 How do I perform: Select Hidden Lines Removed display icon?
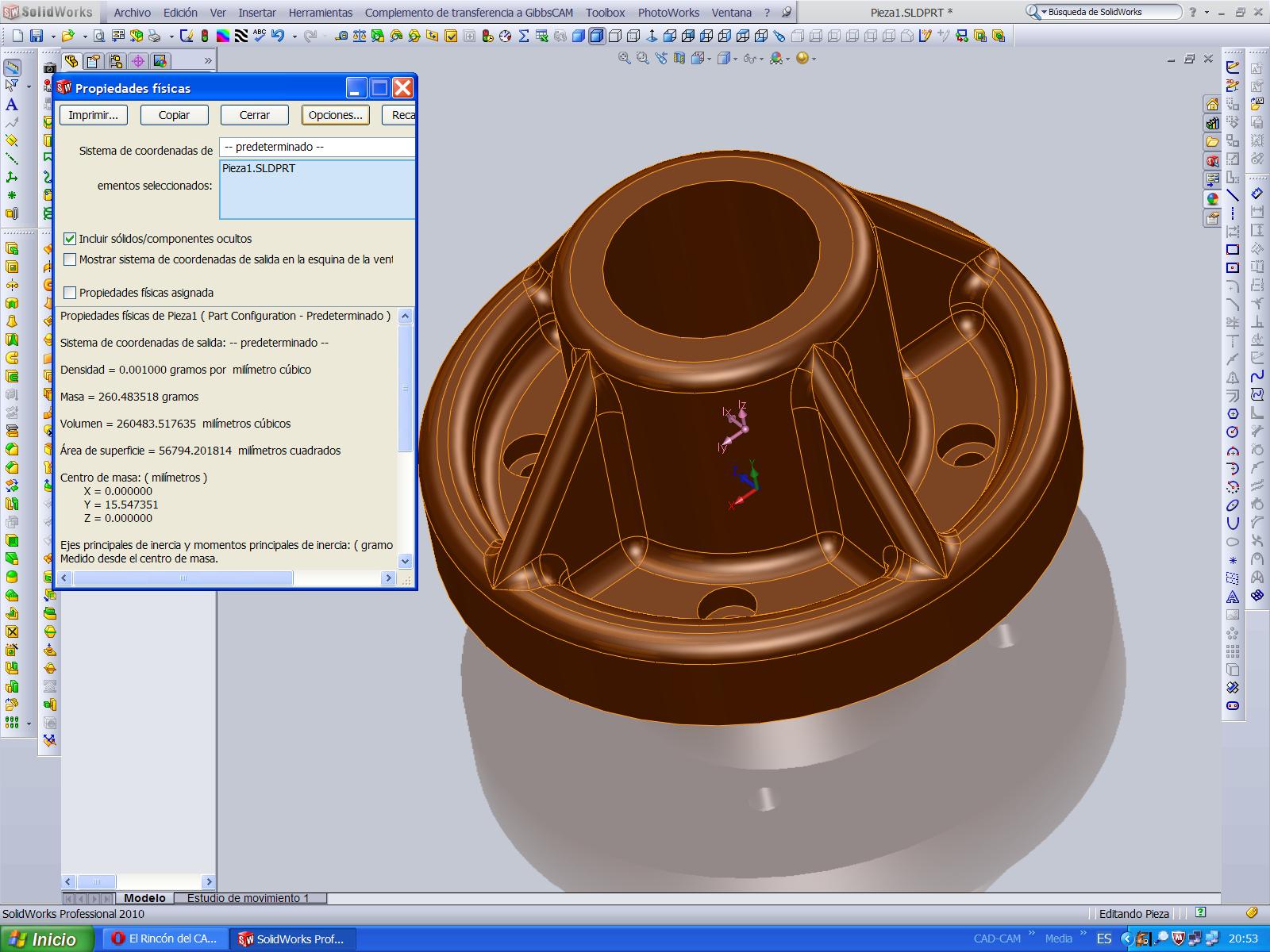[x=615, y=36]
